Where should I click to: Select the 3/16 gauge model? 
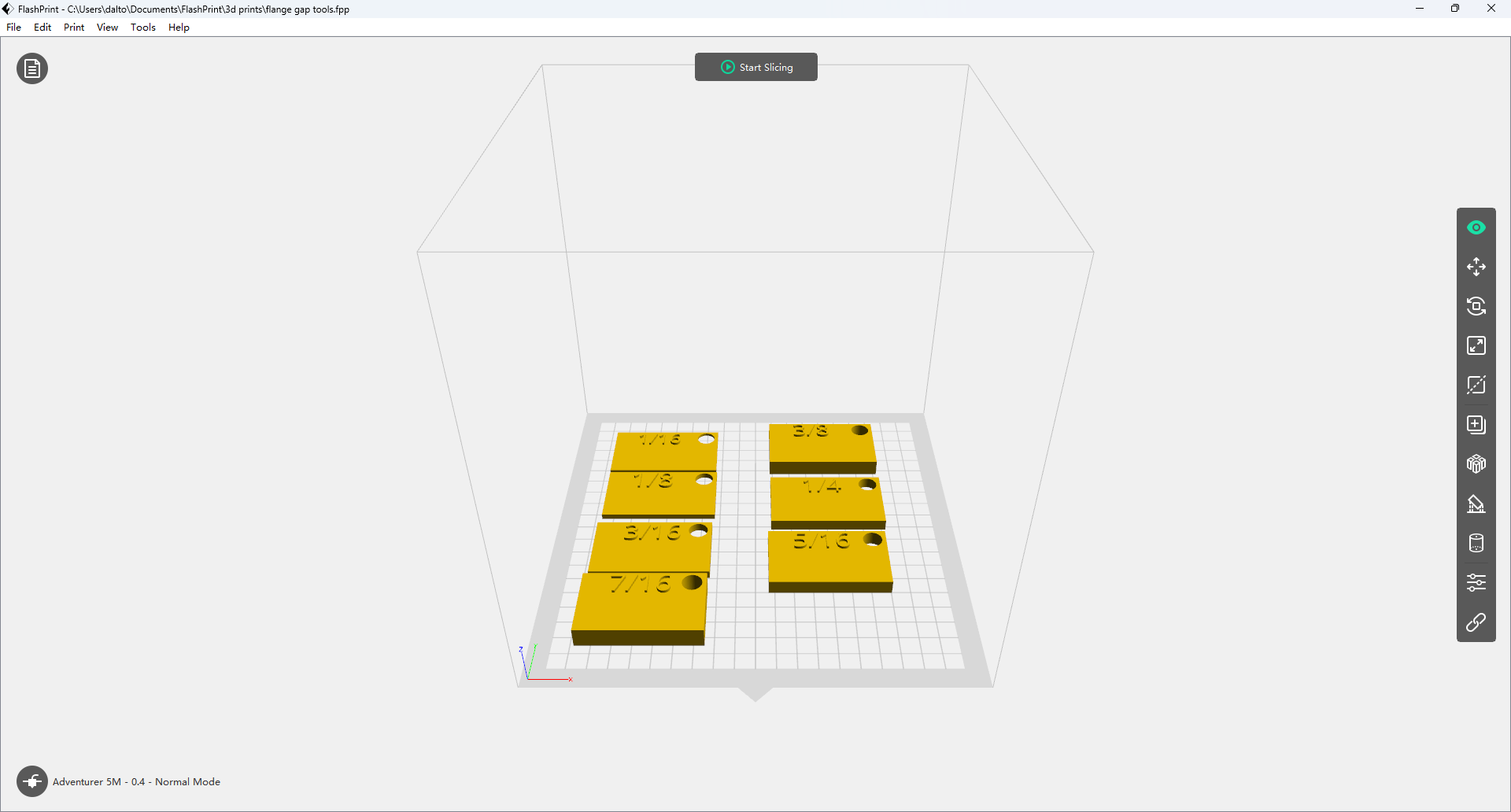650,548
